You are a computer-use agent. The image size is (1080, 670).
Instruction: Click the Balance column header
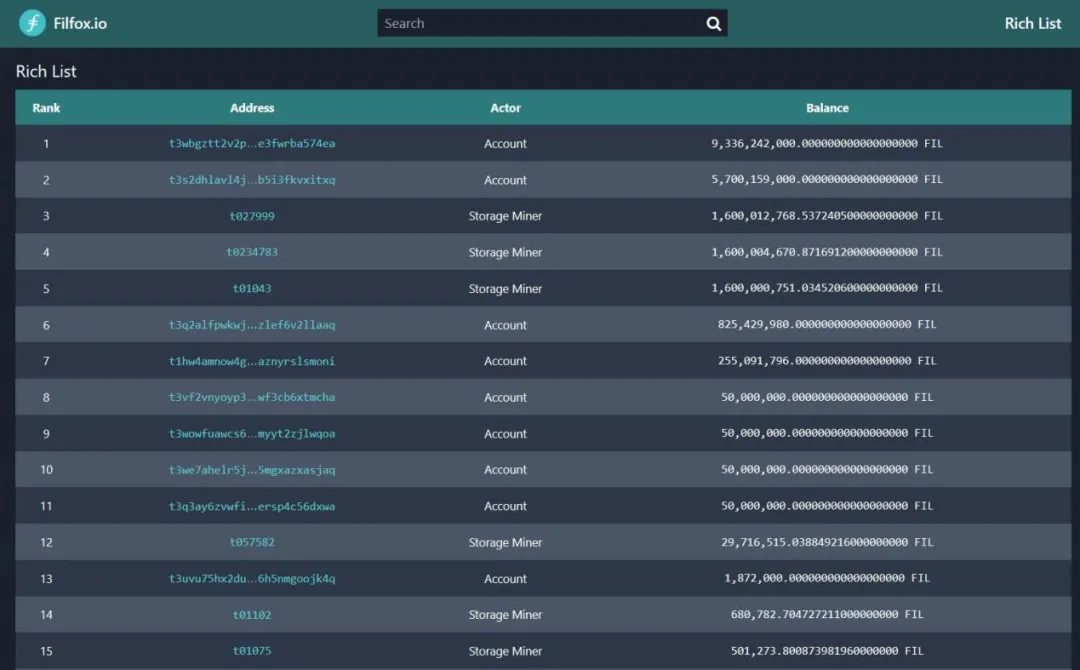(x=827, y=108)
